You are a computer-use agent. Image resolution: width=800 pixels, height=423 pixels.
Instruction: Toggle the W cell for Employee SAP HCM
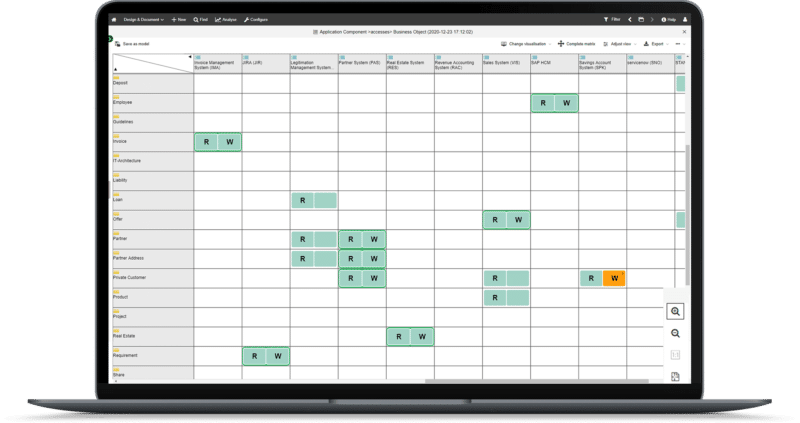point(566,103)
